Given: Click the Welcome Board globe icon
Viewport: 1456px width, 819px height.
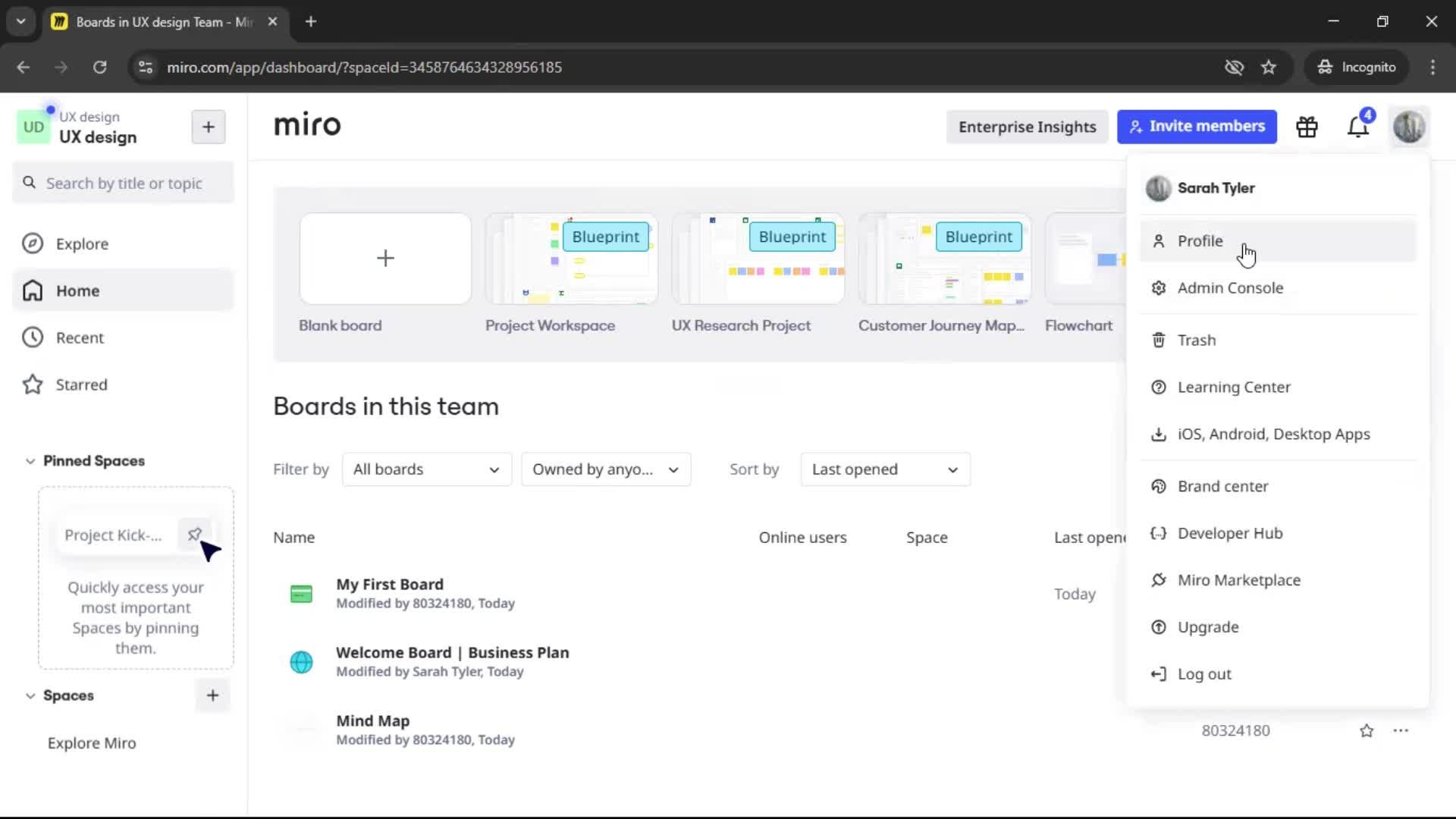Looking at the screenshot, I should point(301,662).
